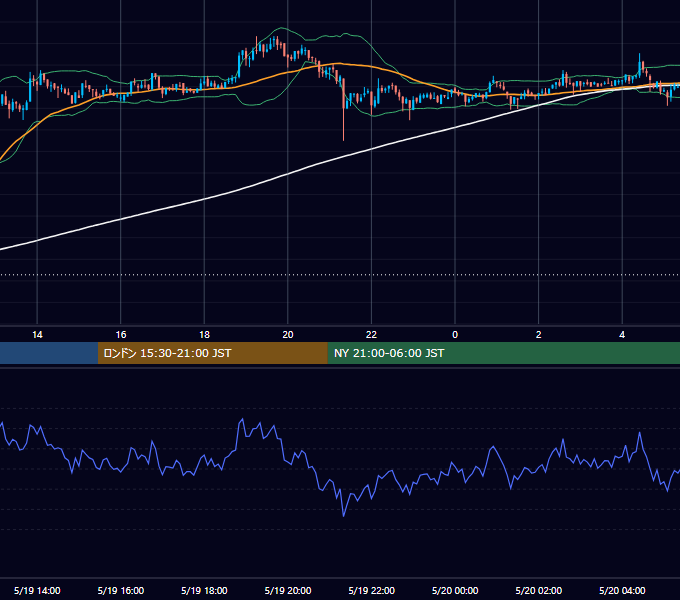680x600 pixels.
Task: Select the NY 21:00-06:00 JST session bar
Action: [x=503, y=353]
